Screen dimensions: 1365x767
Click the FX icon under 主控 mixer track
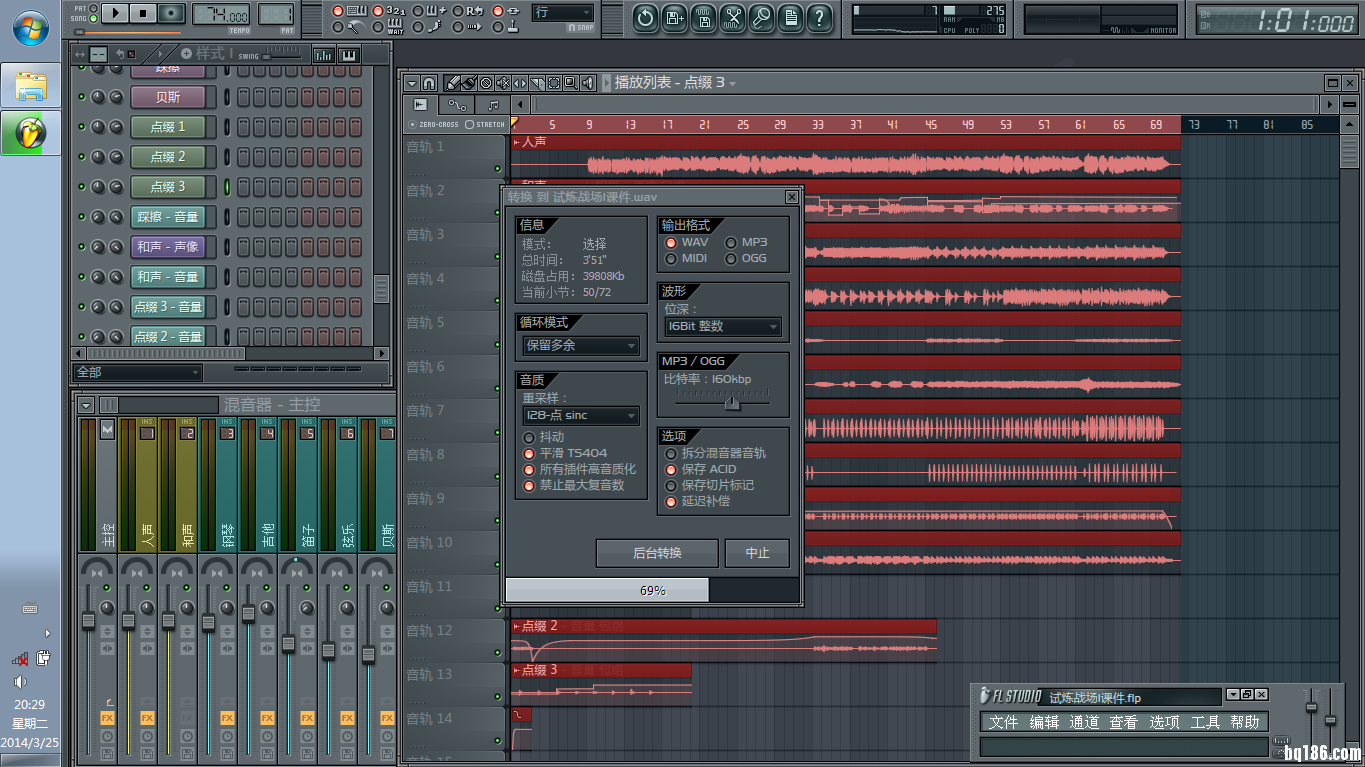tap(107, 718)
